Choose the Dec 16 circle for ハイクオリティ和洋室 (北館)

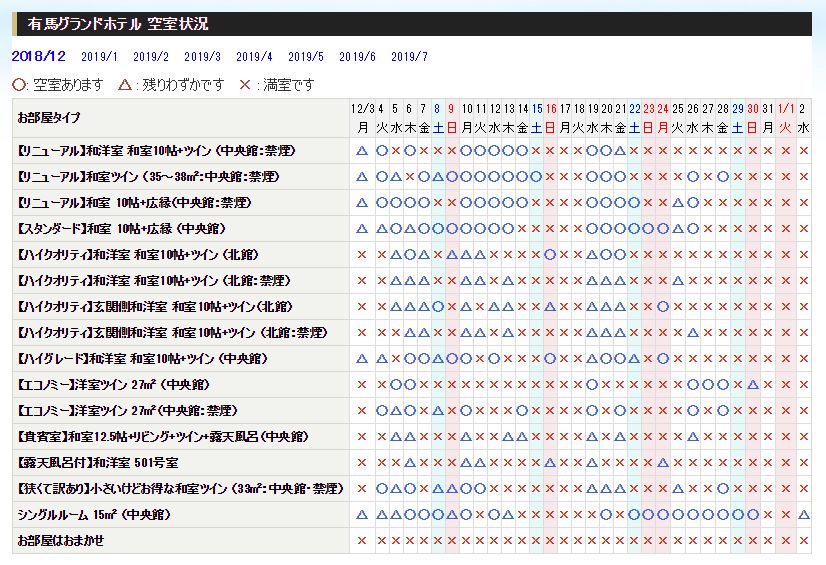point(550,255)
